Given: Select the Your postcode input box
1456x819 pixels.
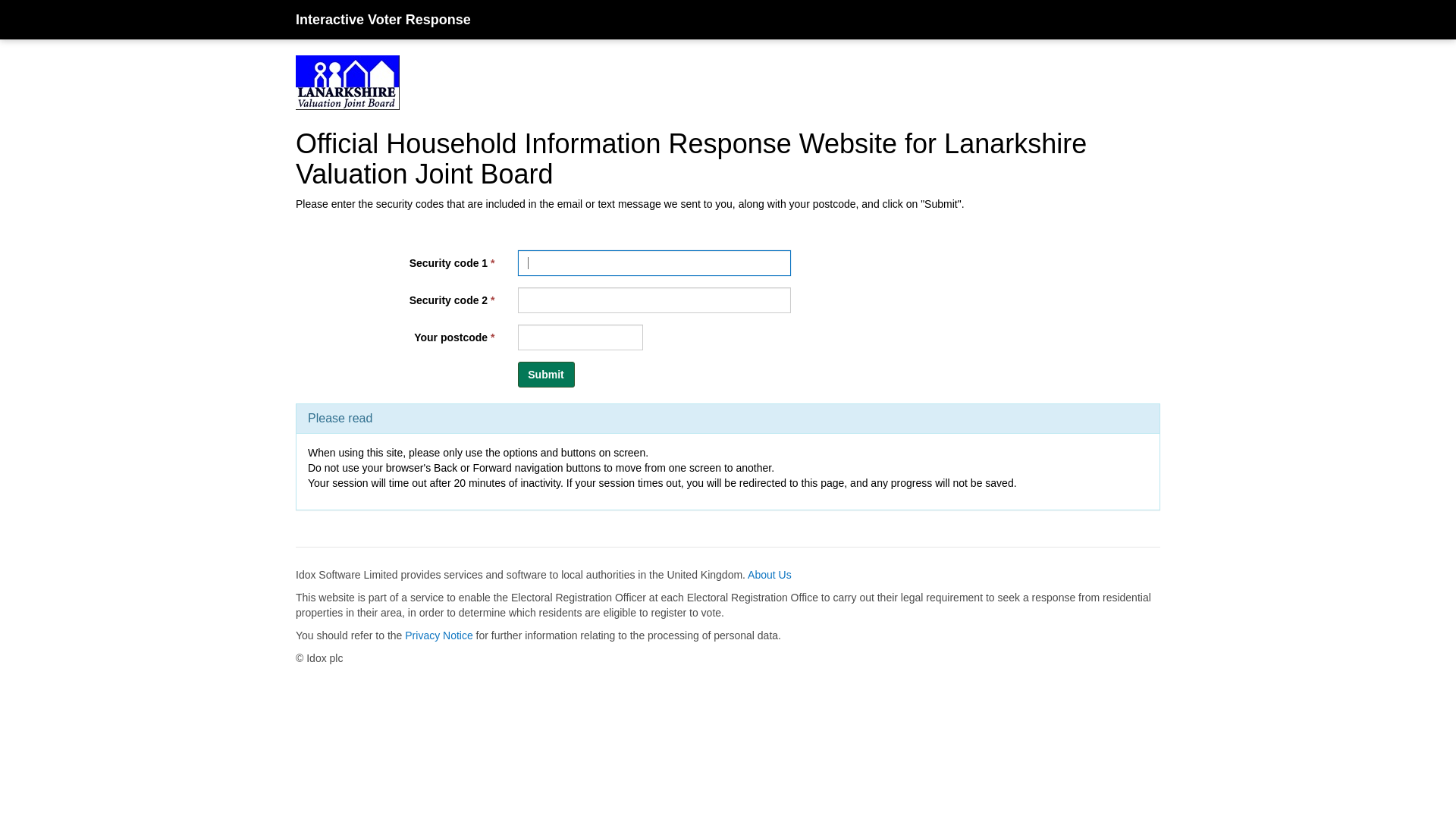Looking at the screenshot, I should (x=580, y=337).
